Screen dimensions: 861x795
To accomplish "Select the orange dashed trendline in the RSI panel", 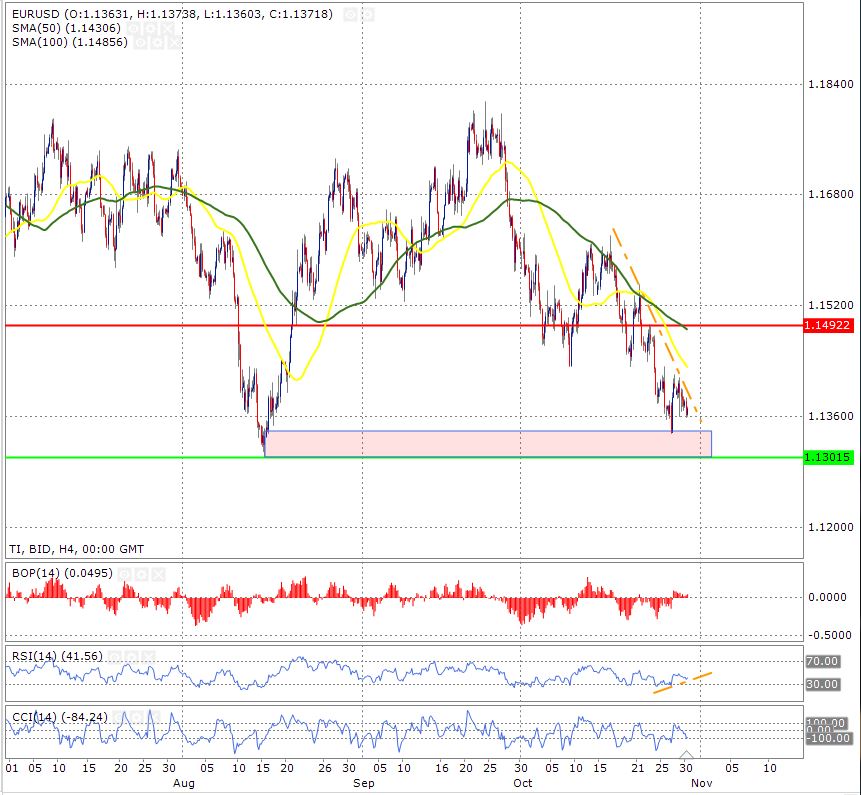I will [x=682, y=682].
